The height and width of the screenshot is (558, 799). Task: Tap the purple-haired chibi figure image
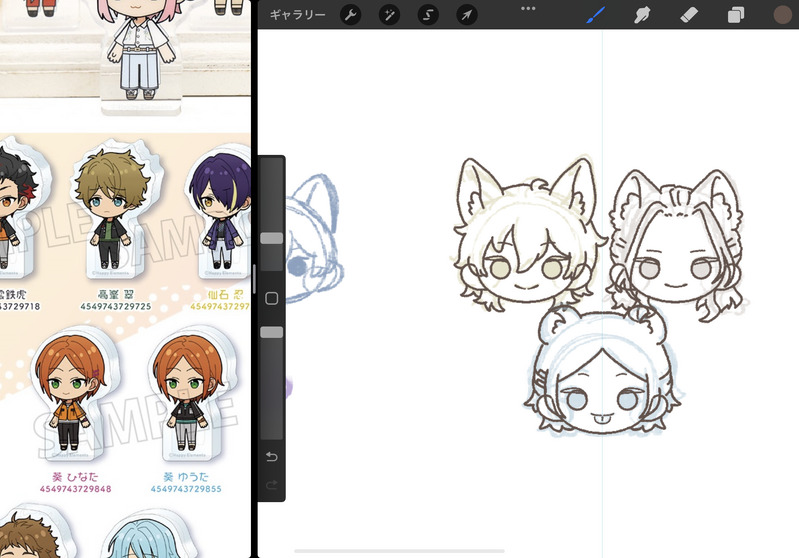click(x=221, y=211)
